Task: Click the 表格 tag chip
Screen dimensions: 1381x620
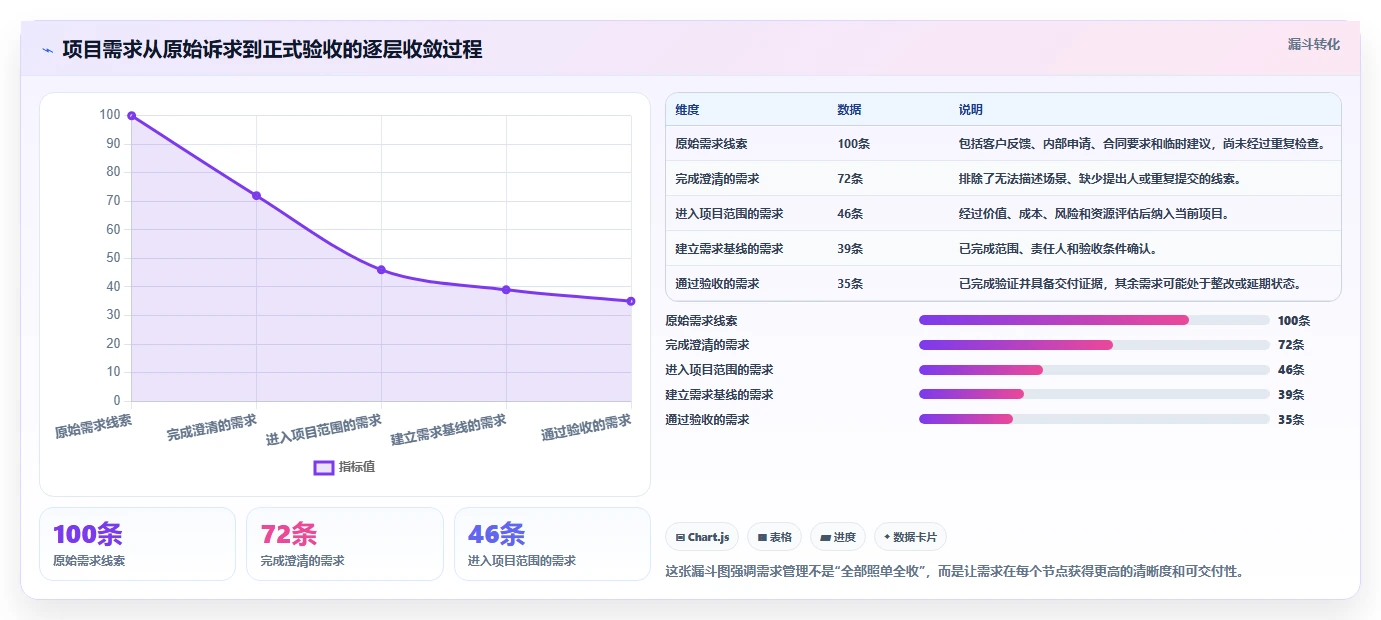Action: pos(774,537)
